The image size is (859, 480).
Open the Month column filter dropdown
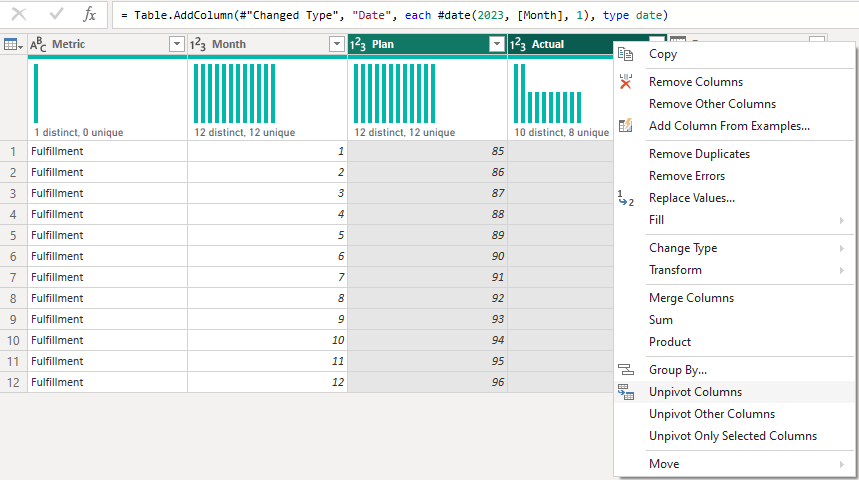tap(336, 44)
